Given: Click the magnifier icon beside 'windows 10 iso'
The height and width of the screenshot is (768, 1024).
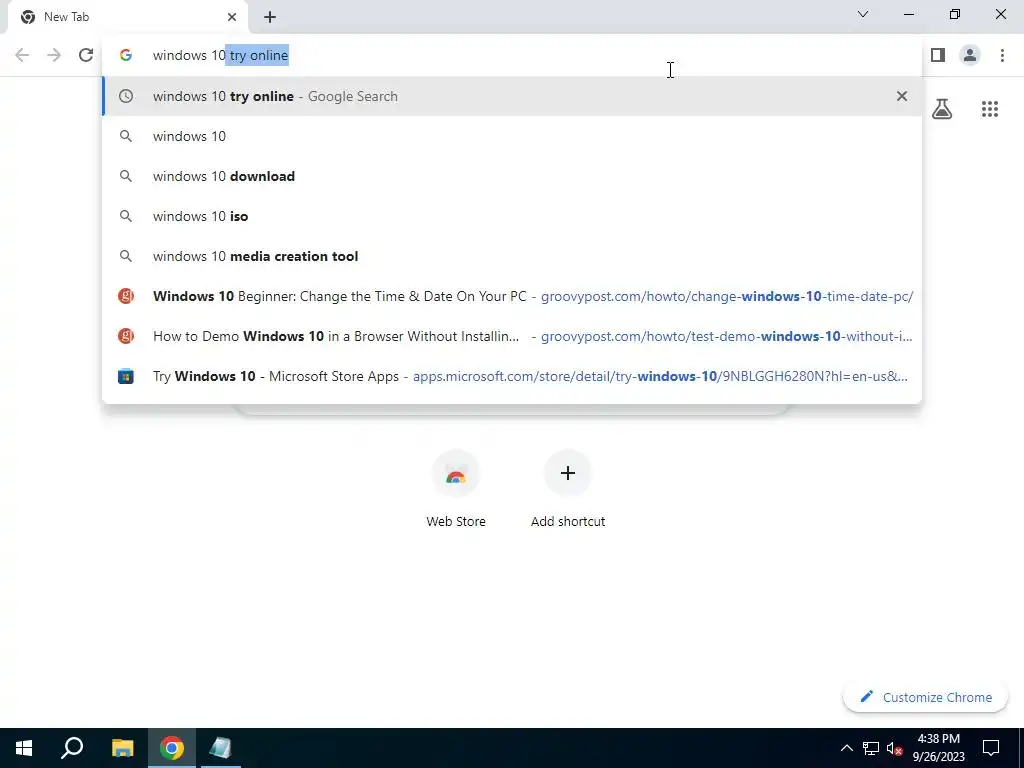Looking at the screenshot, I should (x=126, y=216).
